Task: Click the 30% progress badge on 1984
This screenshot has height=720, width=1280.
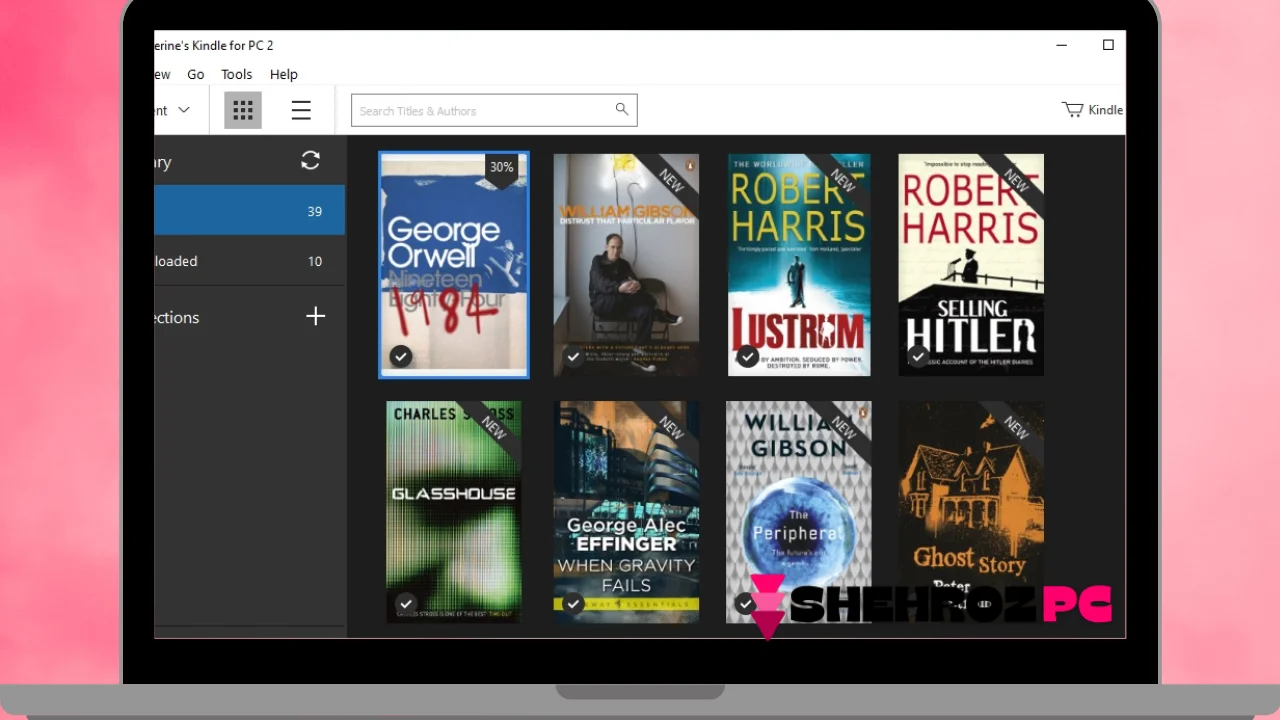Action: tap(501, 169)
